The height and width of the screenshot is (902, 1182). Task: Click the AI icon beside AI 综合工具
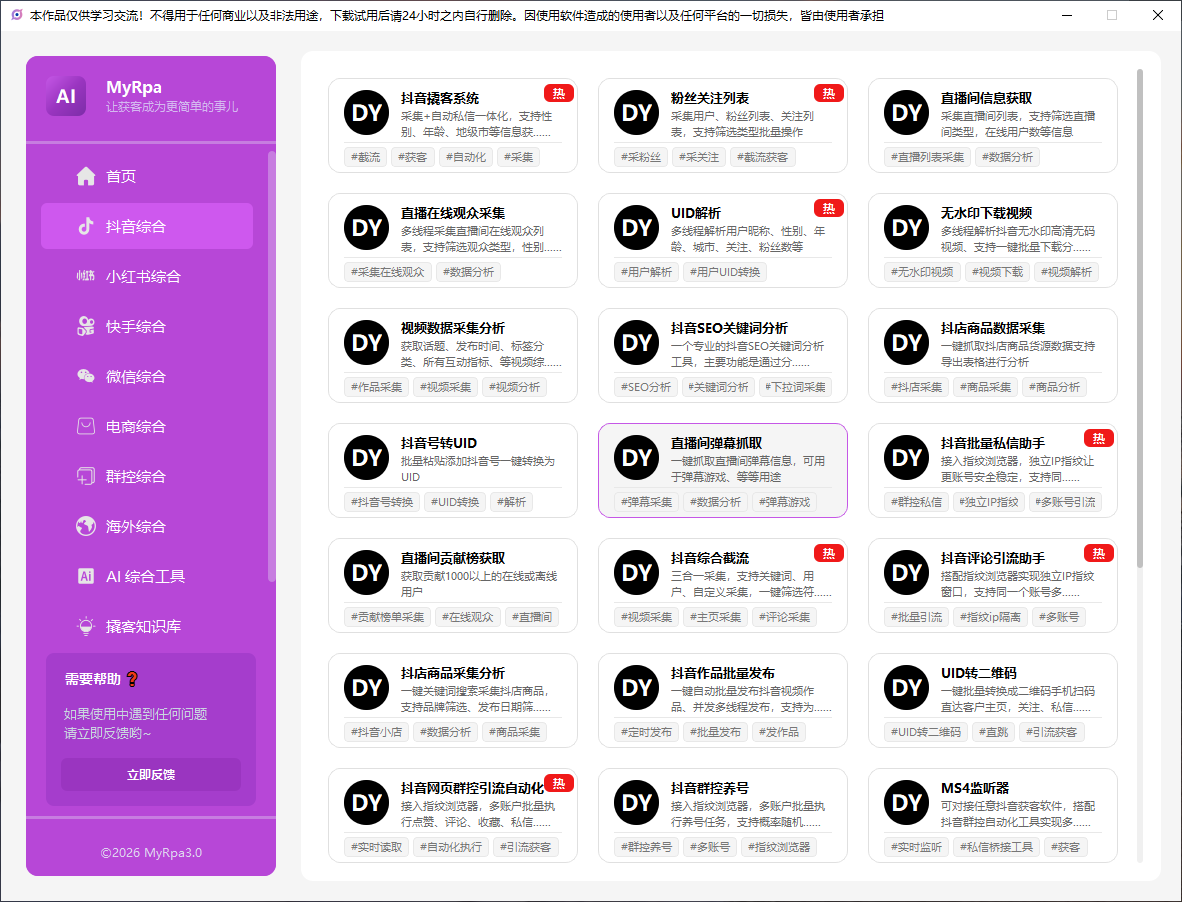(86, 576)
